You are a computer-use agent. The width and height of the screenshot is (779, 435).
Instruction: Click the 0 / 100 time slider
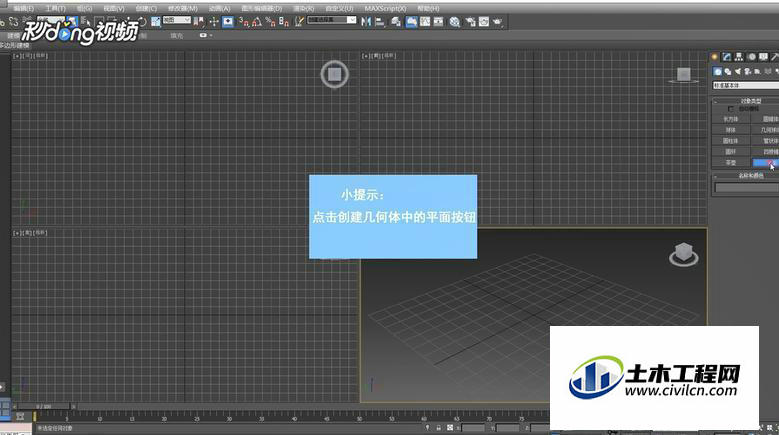[44, 406]
